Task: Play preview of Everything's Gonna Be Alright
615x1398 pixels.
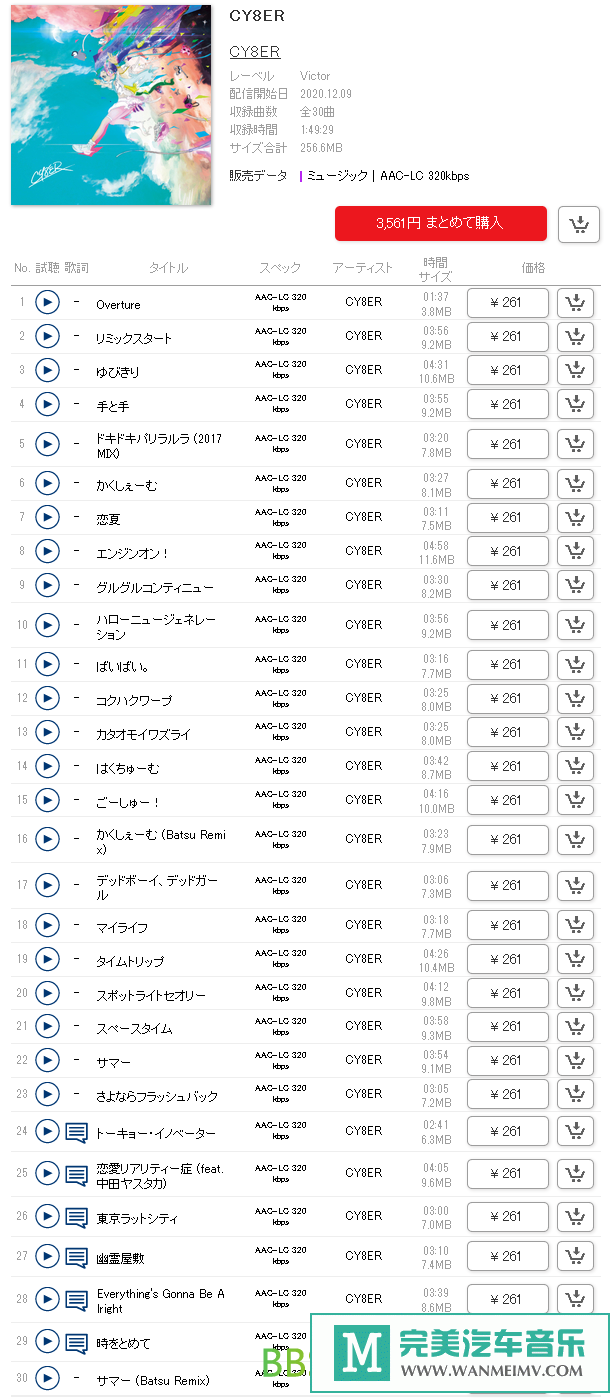Action: pos(47,1298)
